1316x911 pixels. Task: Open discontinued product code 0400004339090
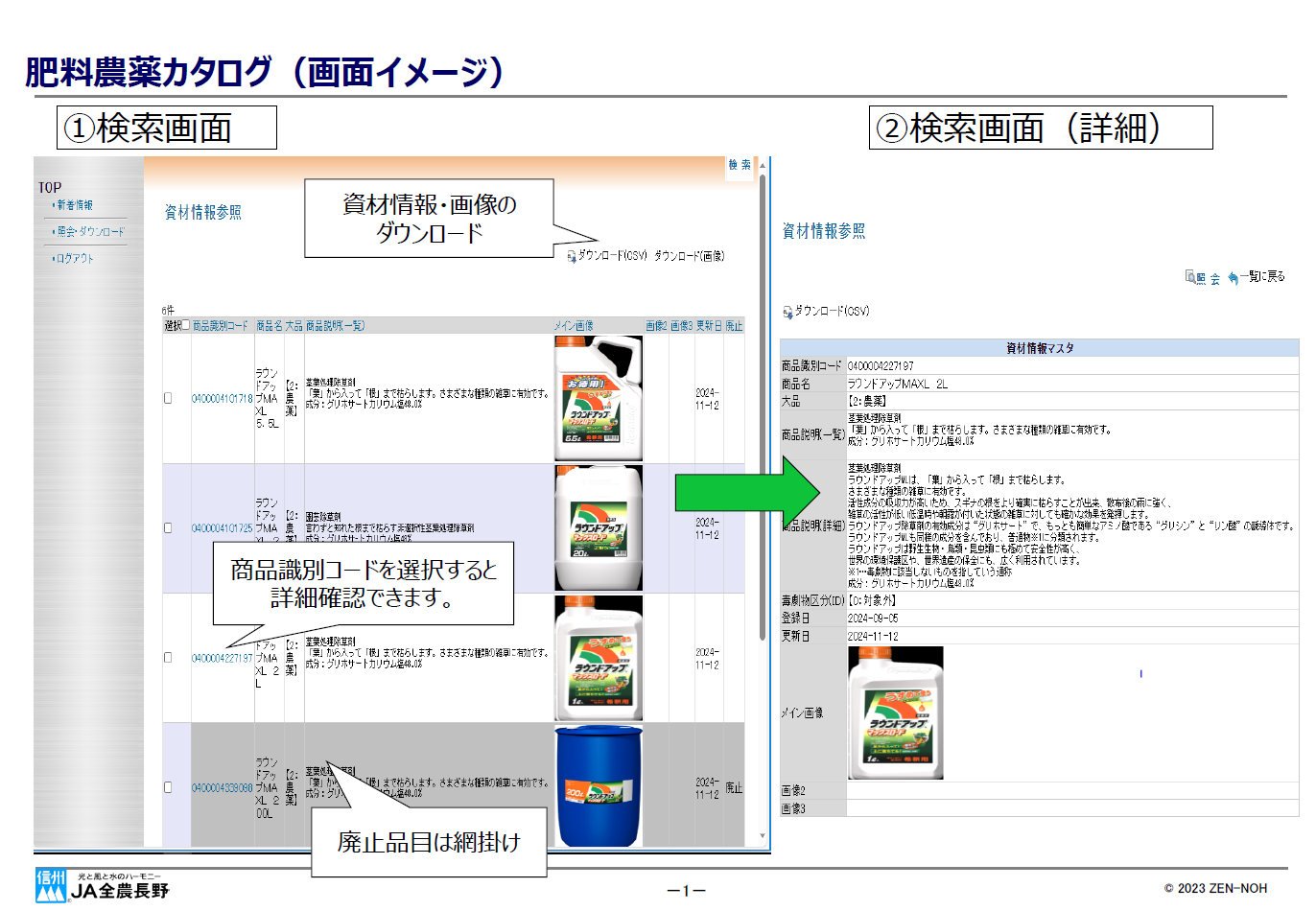(223, 788)
